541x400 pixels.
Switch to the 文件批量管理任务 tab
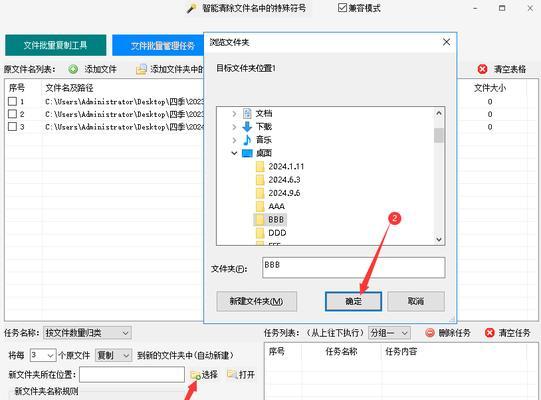click(x=158, y=46)
